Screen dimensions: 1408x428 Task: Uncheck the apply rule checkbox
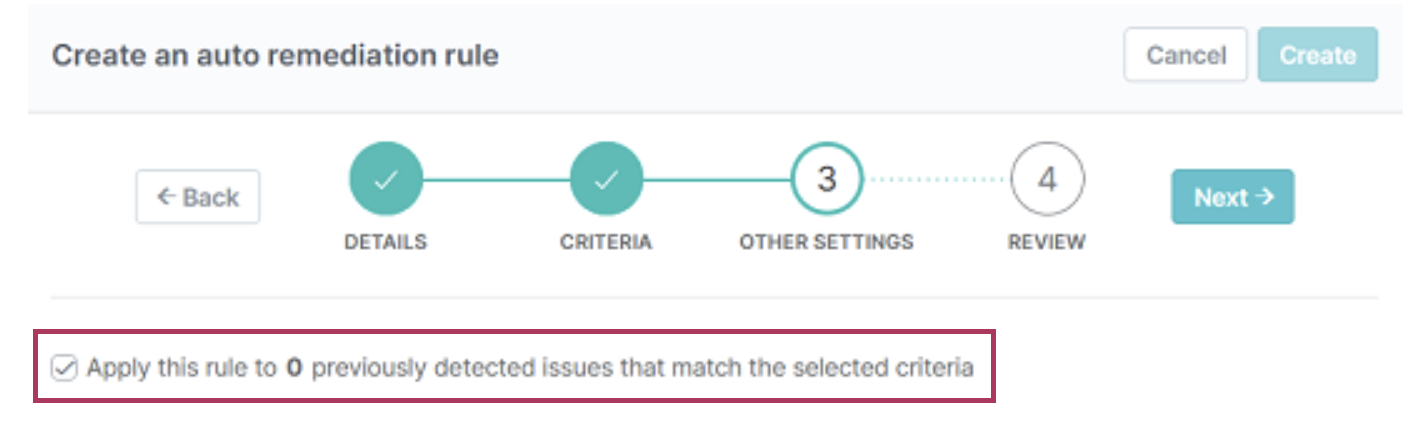[x=64, y=369]
